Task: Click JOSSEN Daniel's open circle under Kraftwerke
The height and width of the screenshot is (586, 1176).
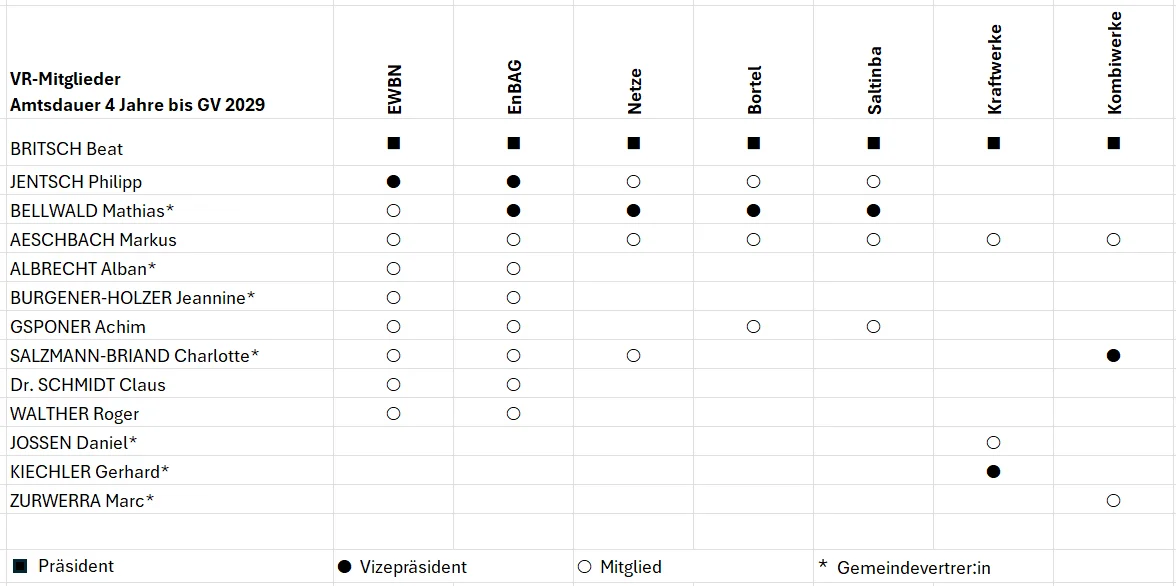Action: pos(993,442)
